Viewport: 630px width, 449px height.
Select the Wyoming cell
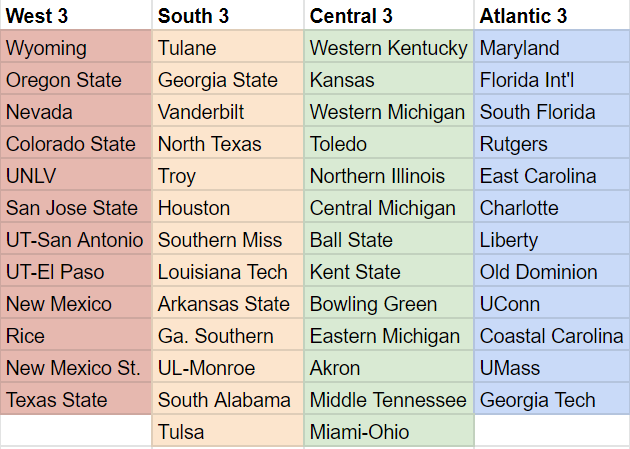pyautogui.click(x=76, y=46)
